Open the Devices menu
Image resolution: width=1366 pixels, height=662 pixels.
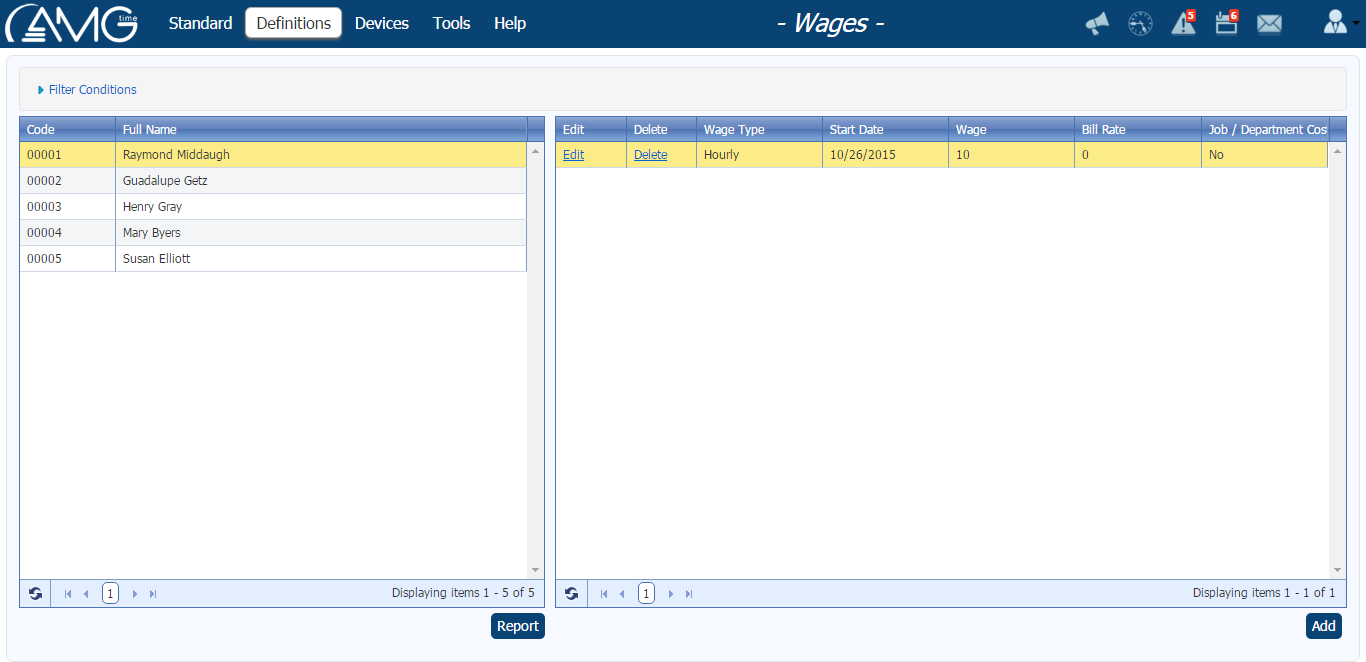pyautogui.click(x=382, y=23)
